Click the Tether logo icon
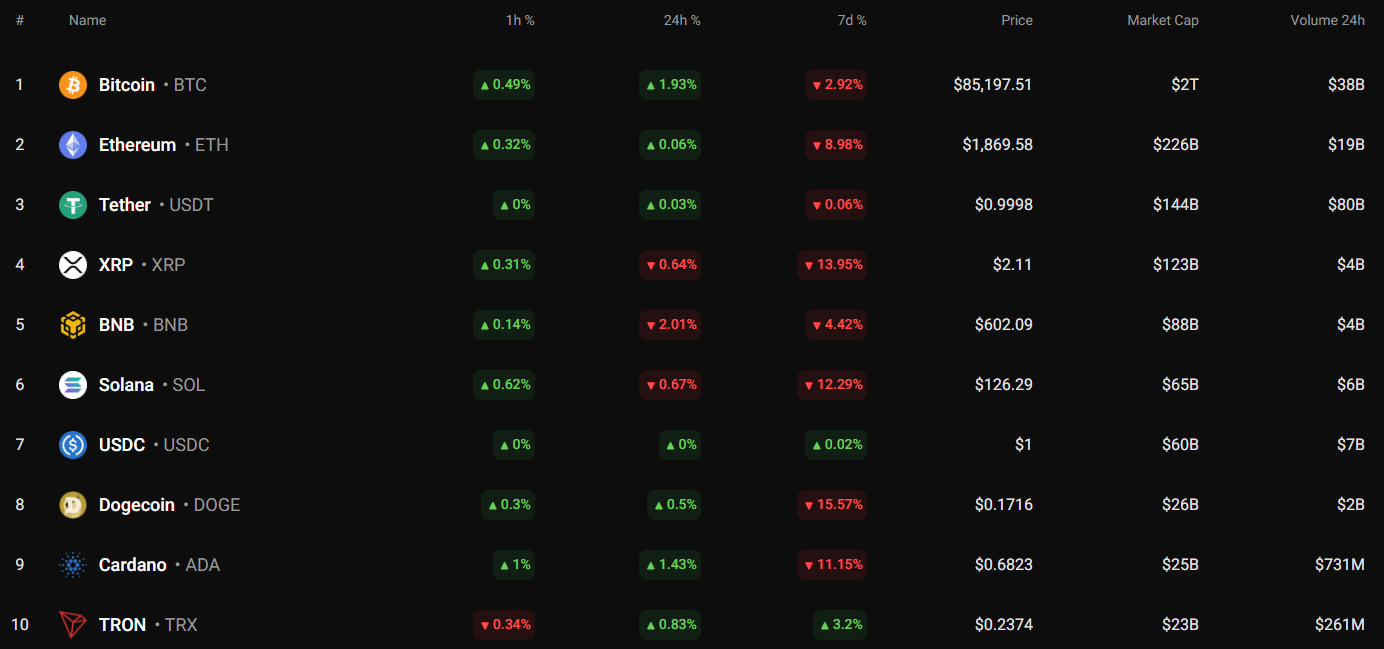The height and width of the screenshot is (649, 1384). pos(73,205)
